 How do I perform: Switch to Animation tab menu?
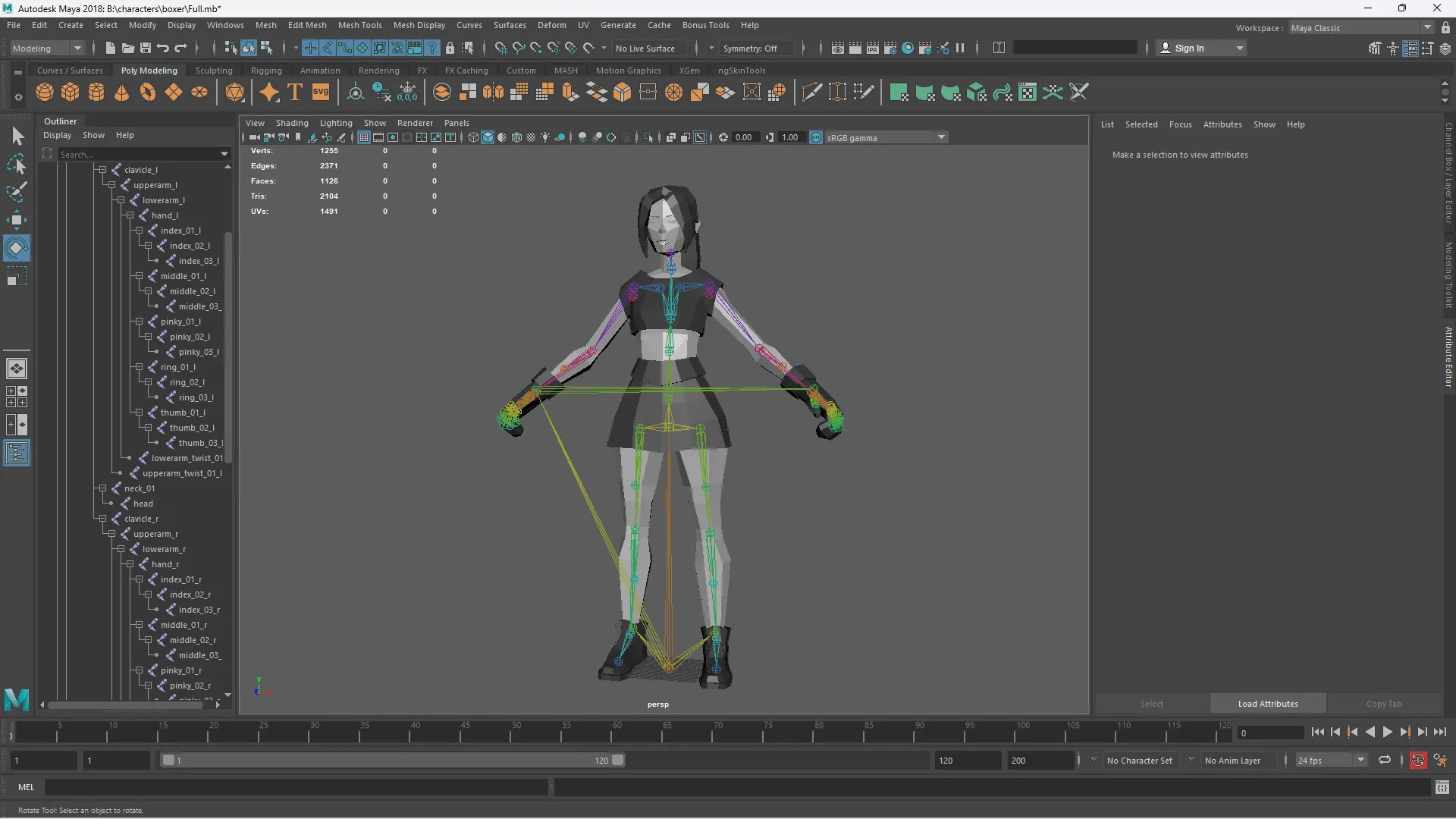(319, 70)
